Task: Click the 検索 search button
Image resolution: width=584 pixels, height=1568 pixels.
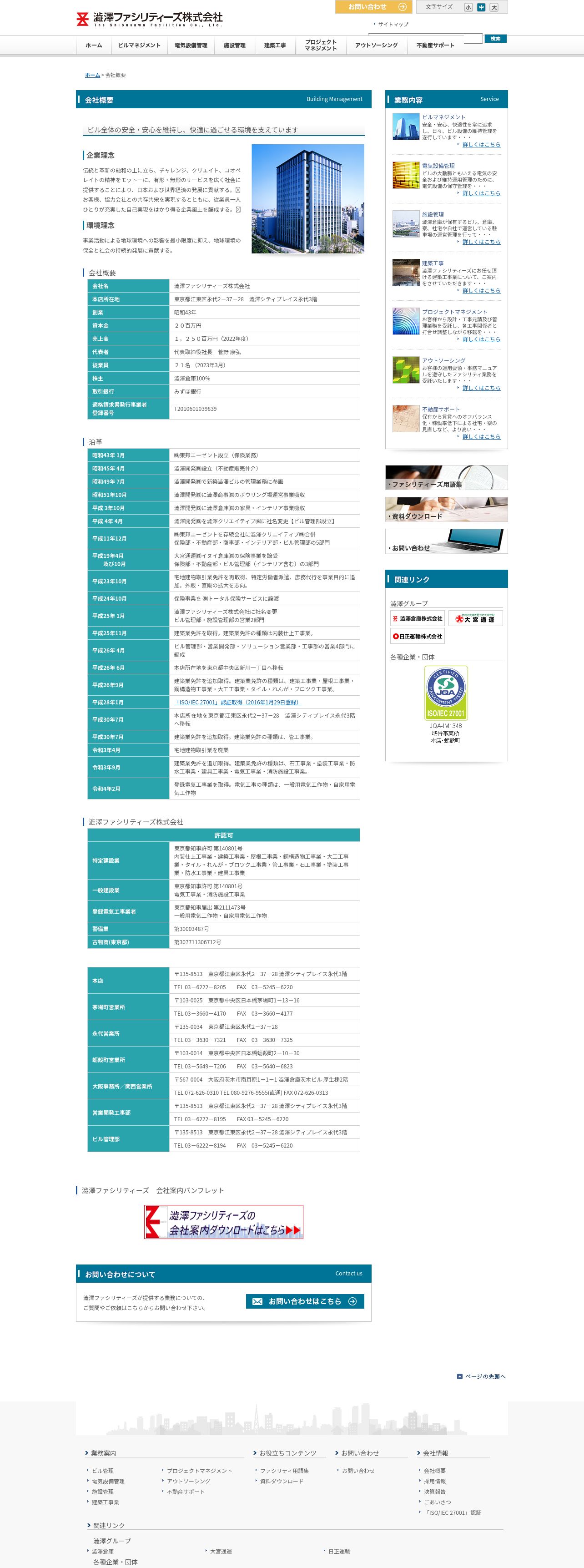Action: click(x=495, y=38)
